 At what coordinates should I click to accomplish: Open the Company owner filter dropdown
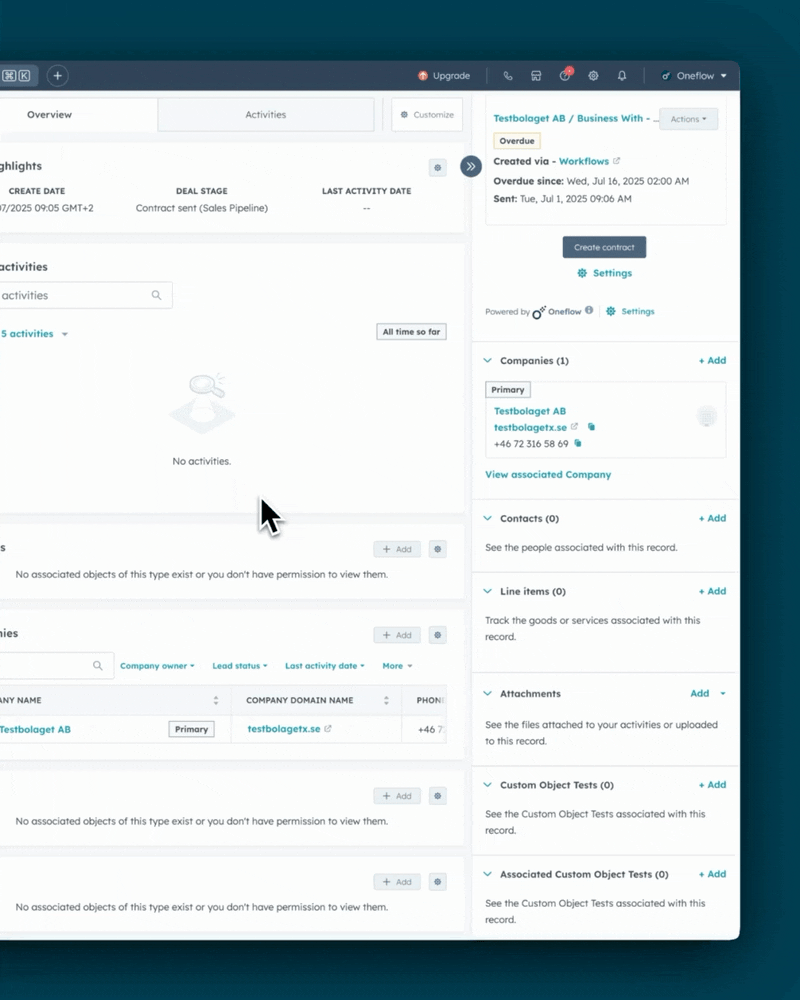[x=157, y=666]
